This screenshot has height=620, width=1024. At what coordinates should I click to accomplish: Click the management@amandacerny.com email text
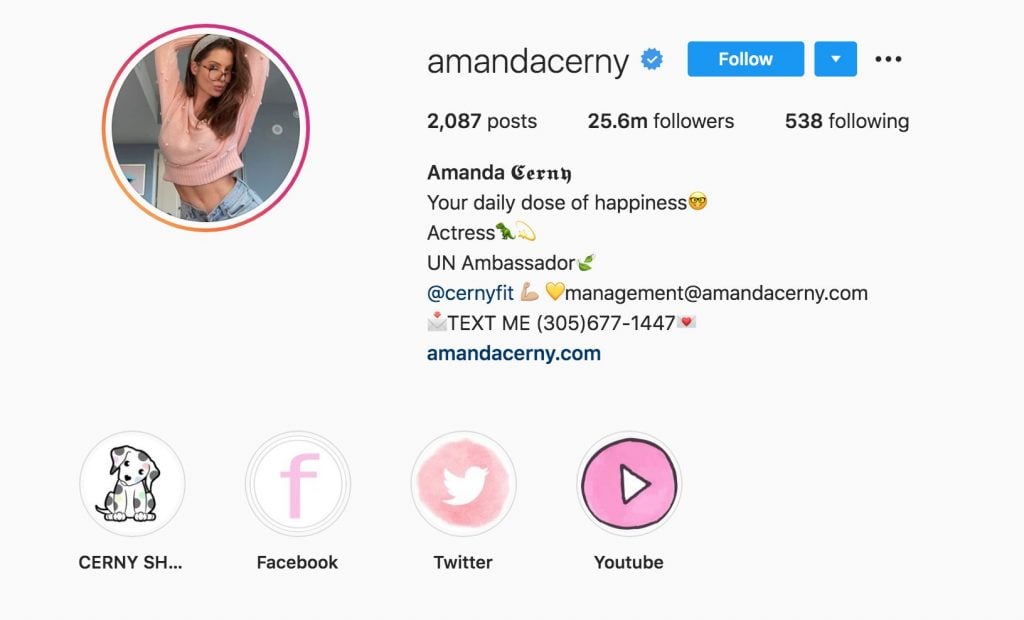pyautogui.click(x=716, y=293)
